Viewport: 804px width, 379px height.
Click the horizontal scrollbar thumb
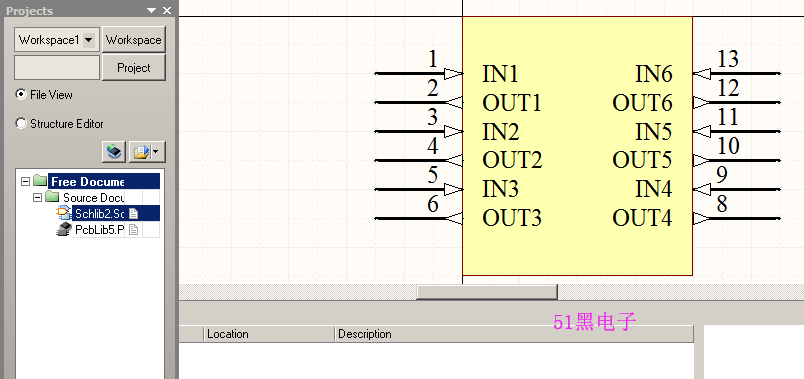pyautogui.click(x=487, y=292)
